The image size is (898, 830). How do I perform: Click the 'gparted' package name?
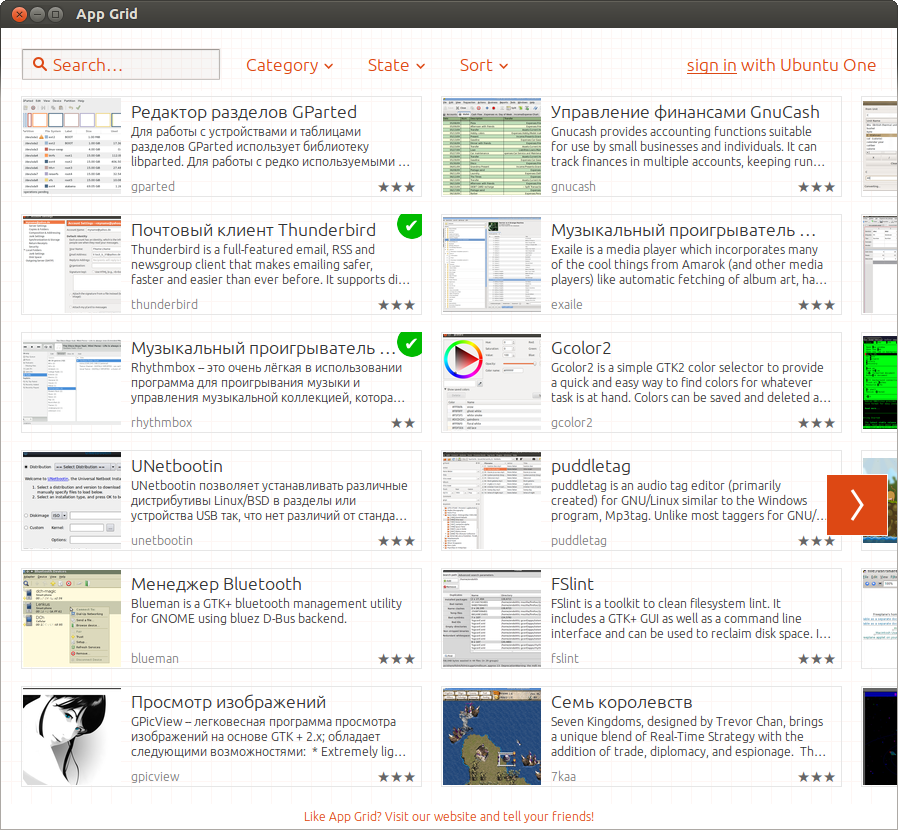tap(153, 187)
